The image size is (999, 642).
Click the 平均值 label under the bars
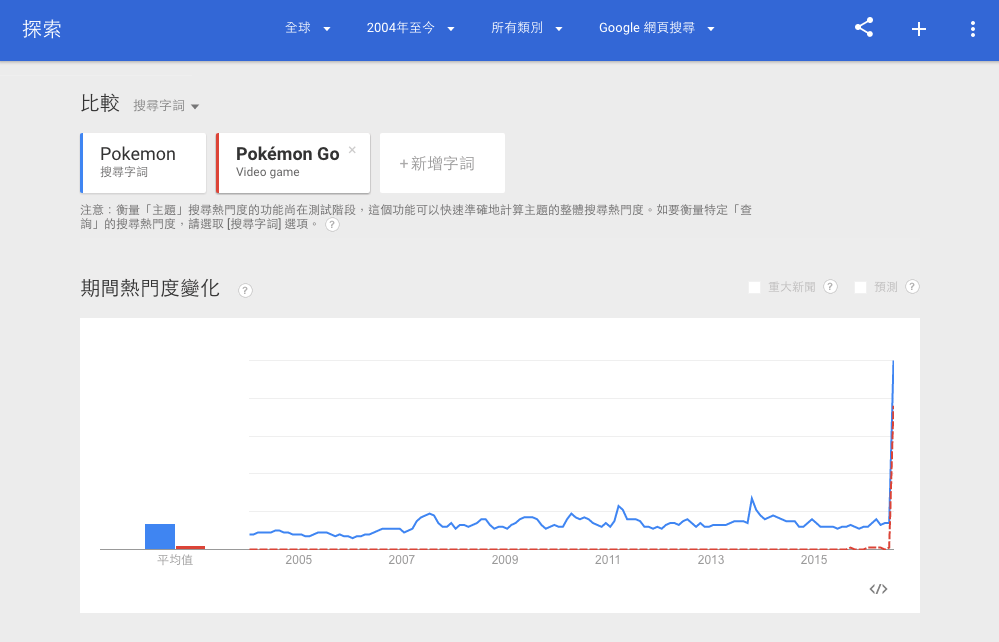(x=175, y=560)
